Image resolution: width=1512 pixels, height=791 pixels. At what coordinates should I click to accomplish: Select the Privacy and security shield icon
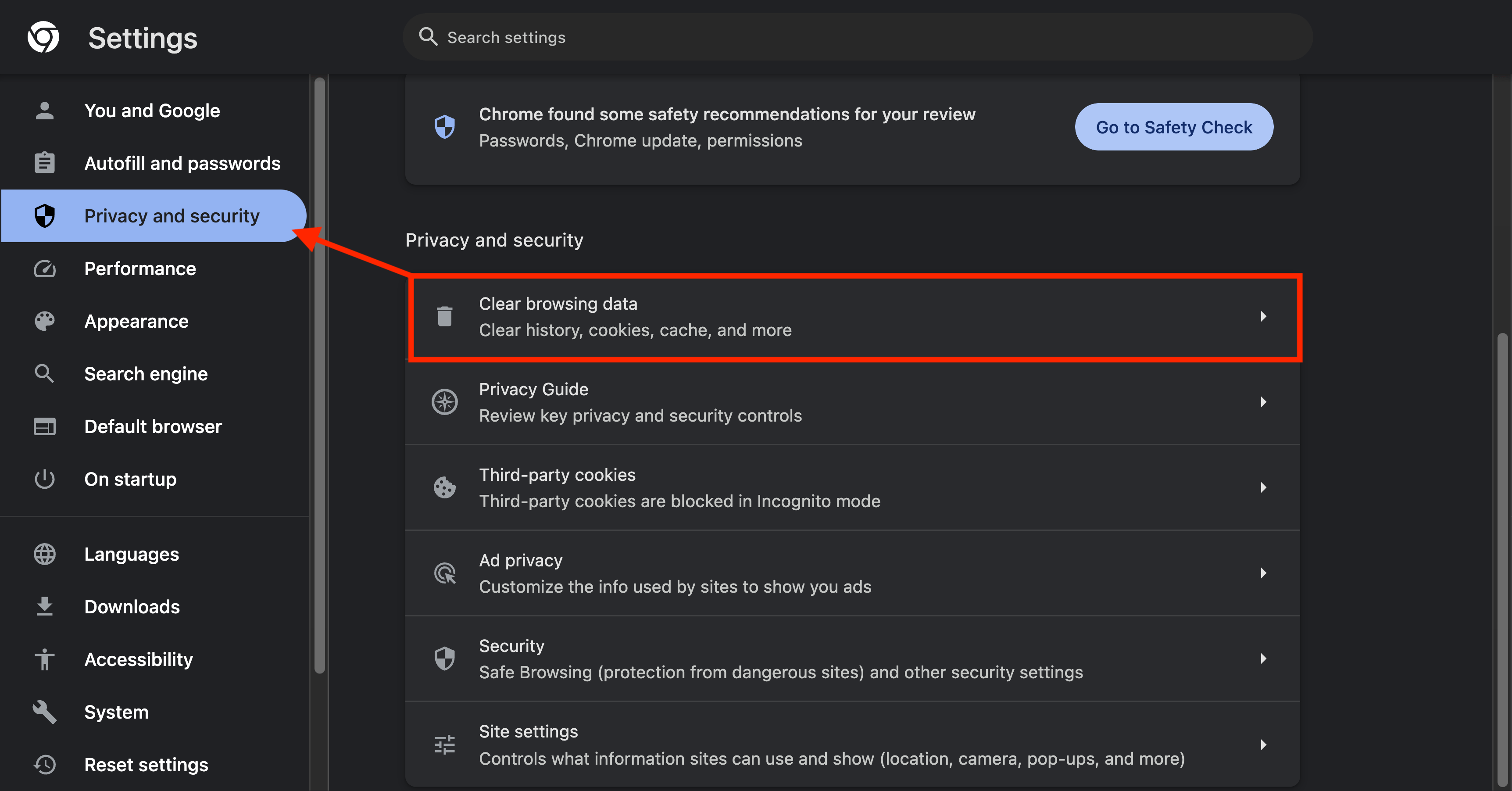45,215
